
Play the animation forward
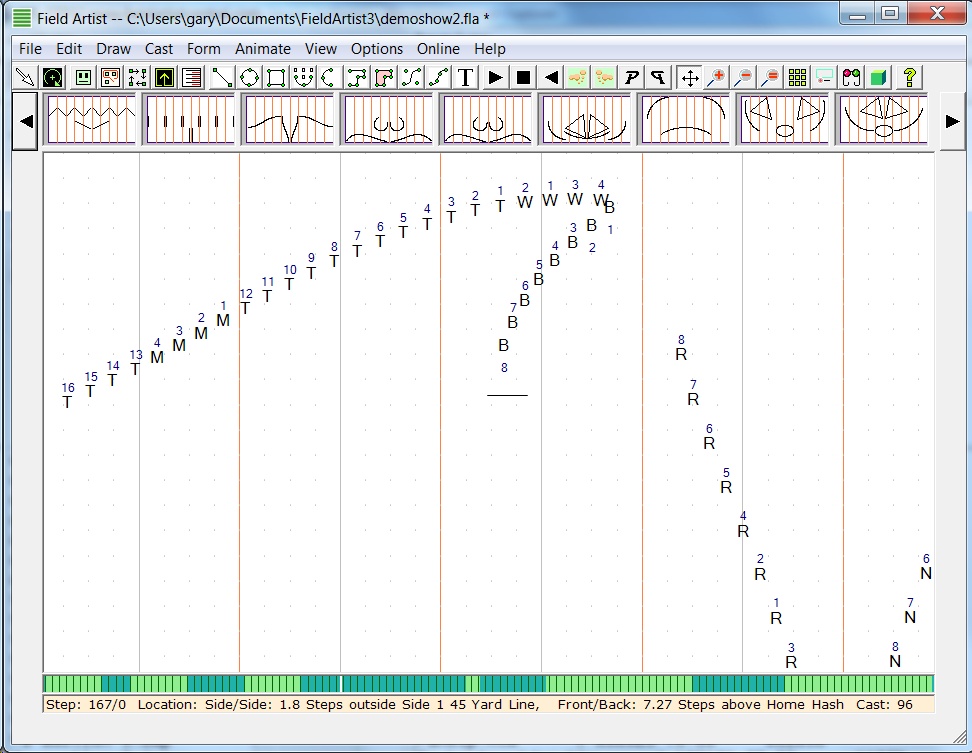pos(495,77)
